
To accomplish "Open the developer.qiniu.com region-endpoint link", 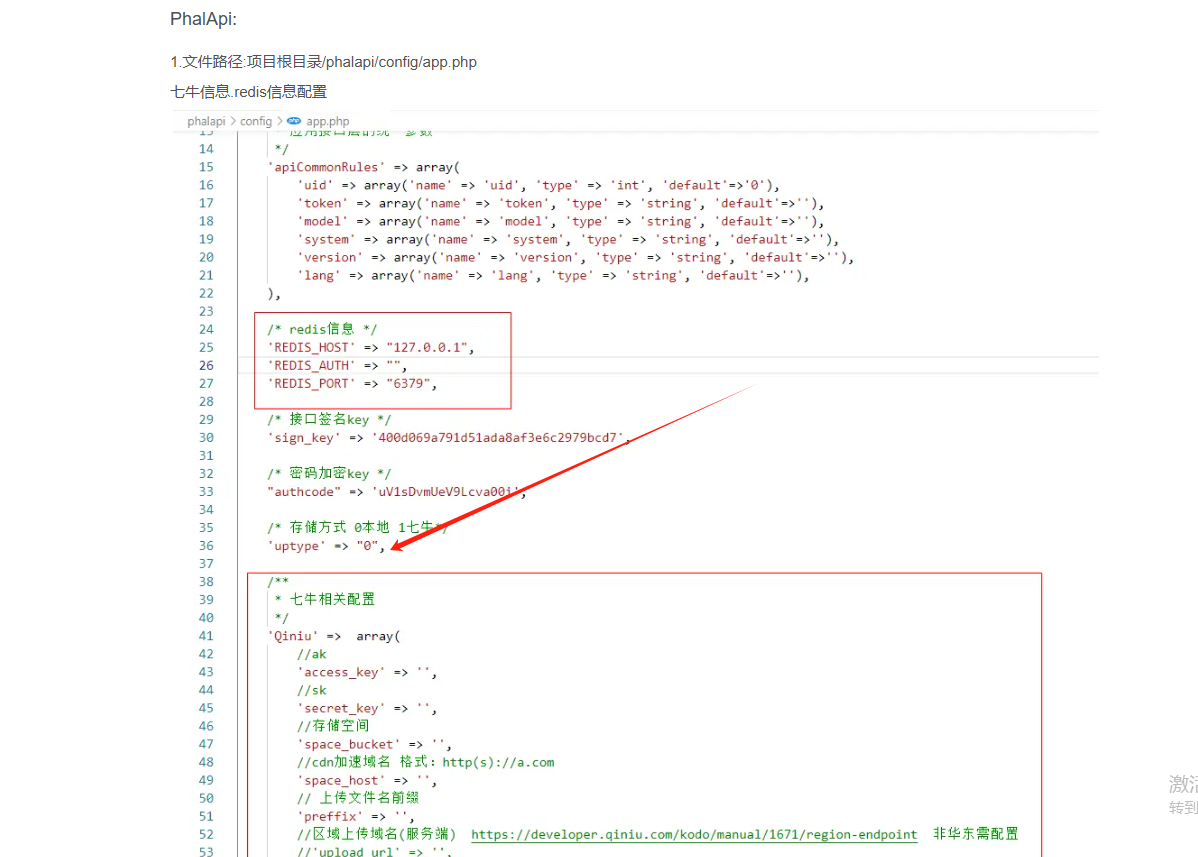I will (x=694, y=834).
